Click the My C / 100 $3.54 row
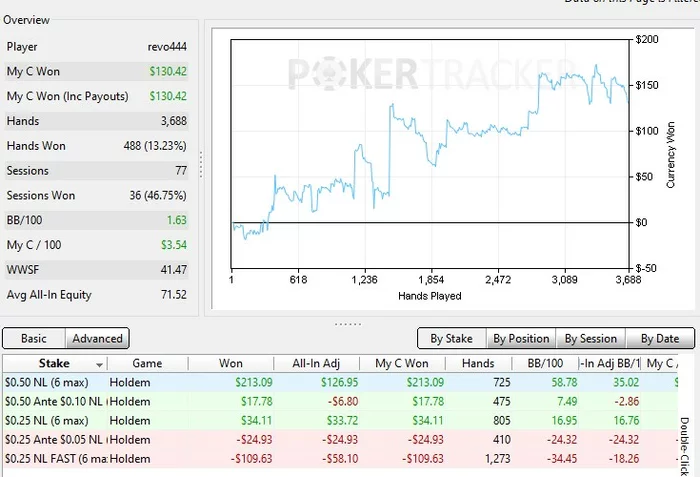The image size is (700, 477). (x=96, y=245)
